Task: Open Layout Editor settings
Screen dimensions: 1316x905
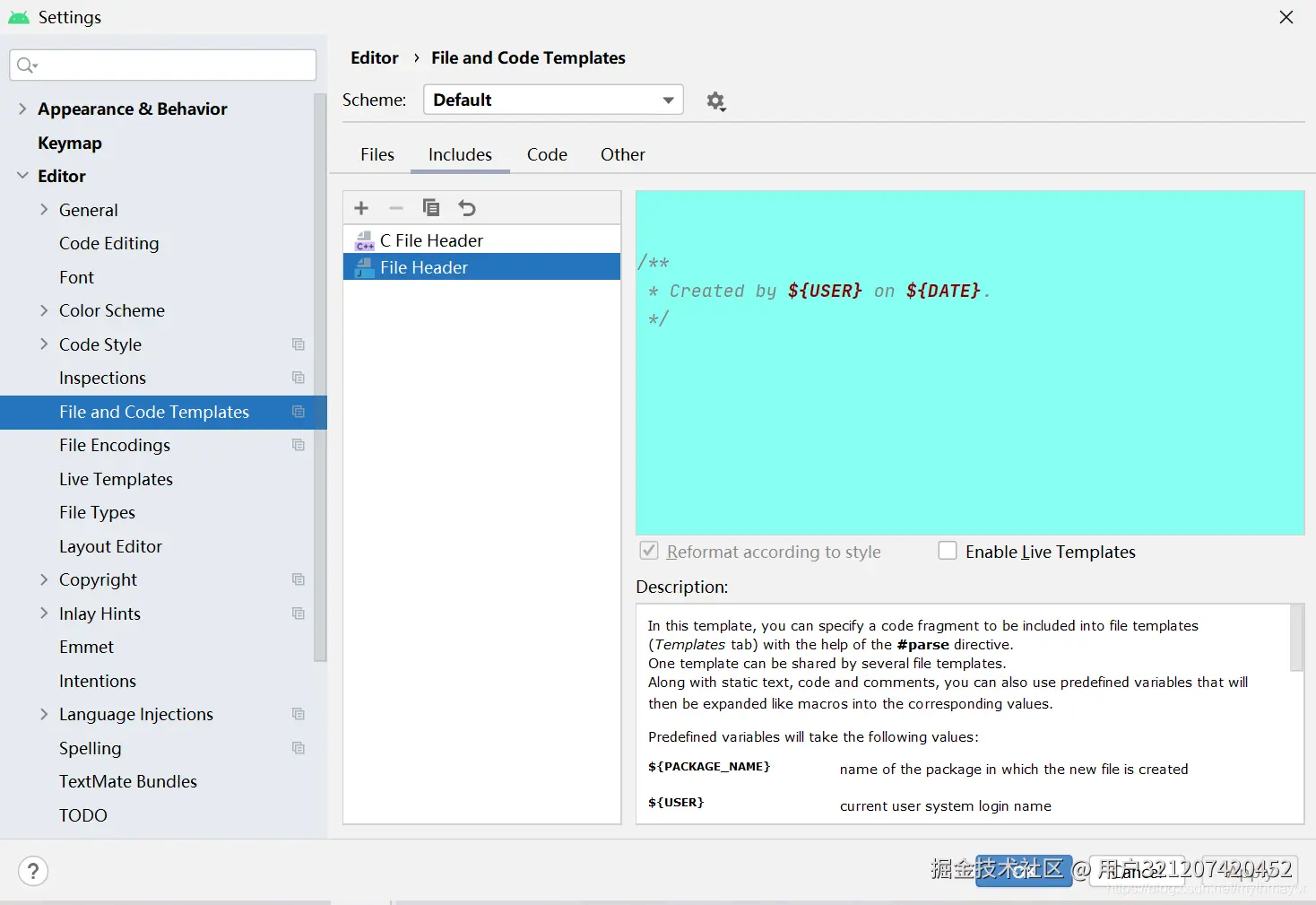Action: point(110,546)
